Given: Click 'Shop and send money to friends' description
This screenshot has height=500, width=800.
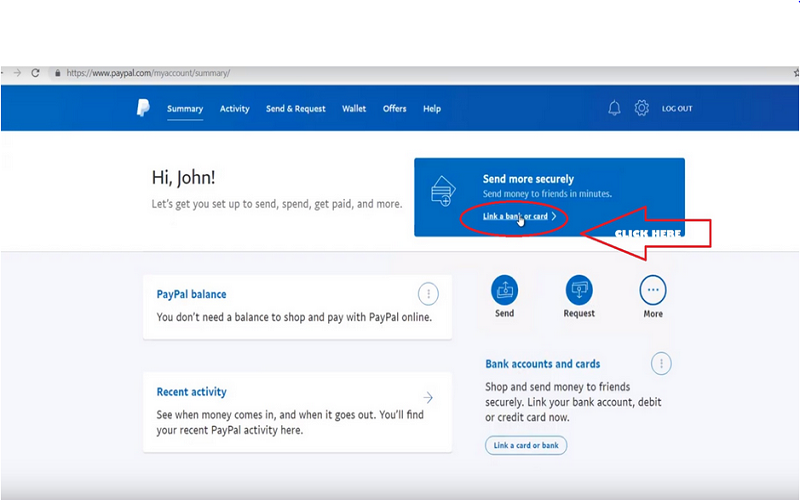Looking at the screenshot, I should [573, 402].
